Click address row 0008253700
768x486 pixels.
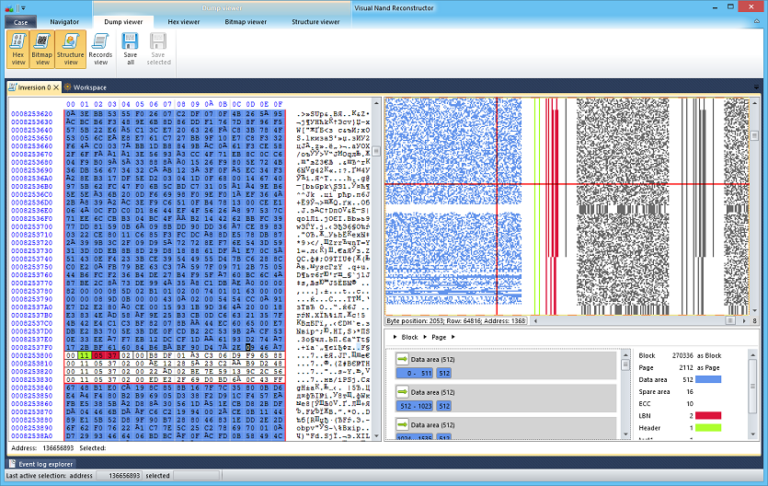coord(32,227)
